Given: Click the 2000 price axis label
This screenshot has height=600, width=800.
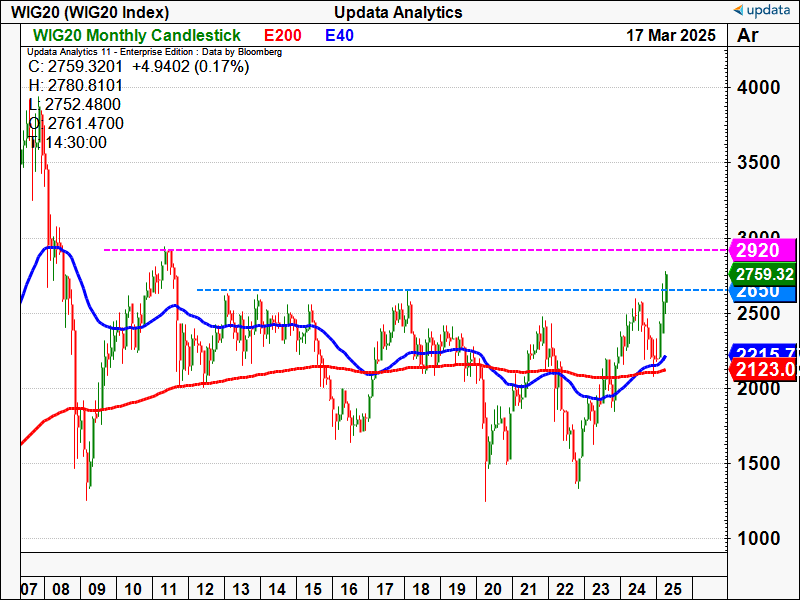Looking at the screenshot, I should tap(759, 389).
